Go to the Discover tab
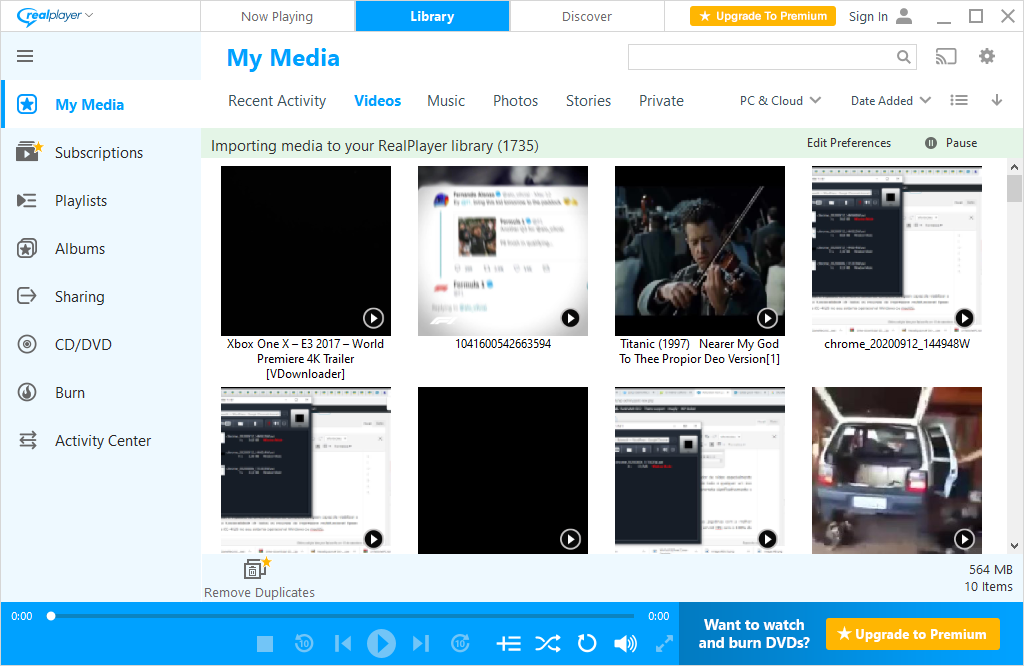1024x666 pixels. click(586, 16)
